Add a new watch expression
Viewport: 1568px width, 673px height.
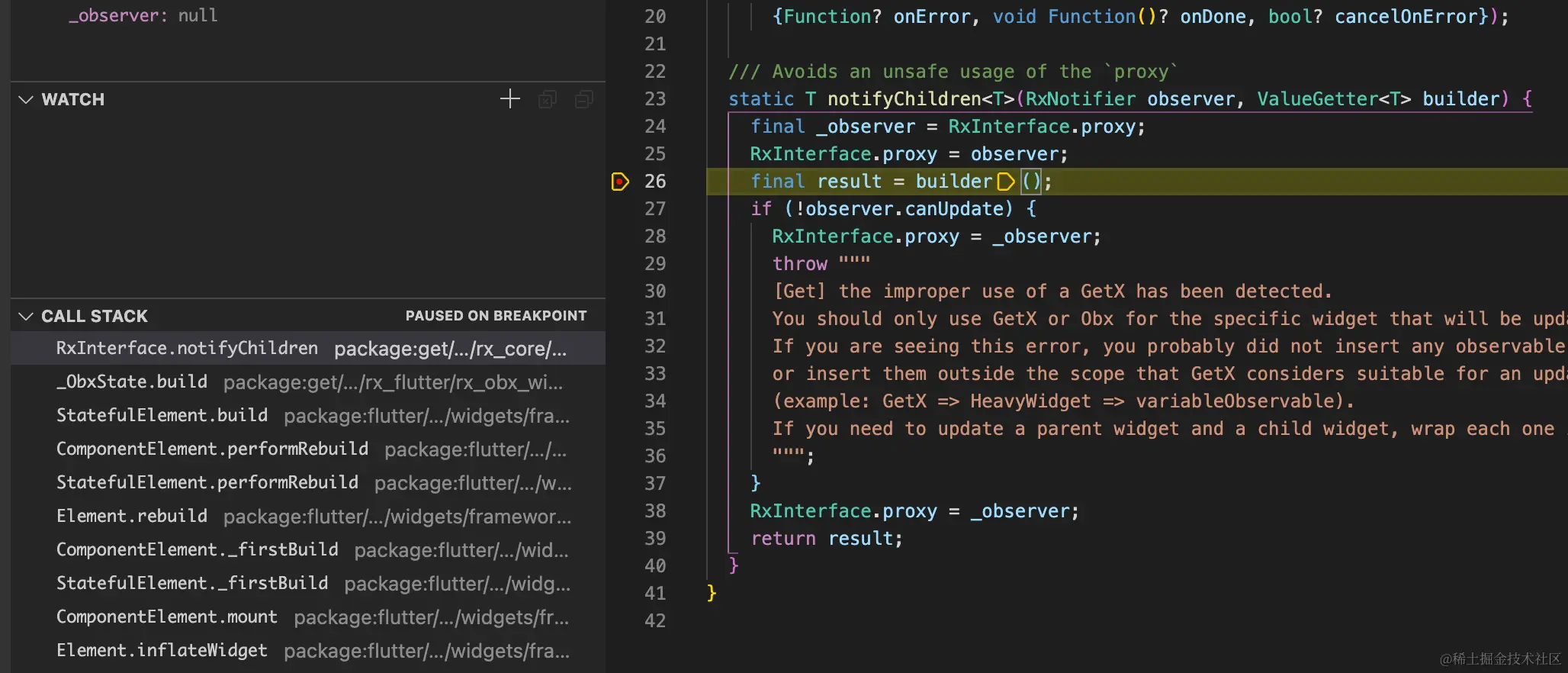pyautogui.click(x=509, y=99)
